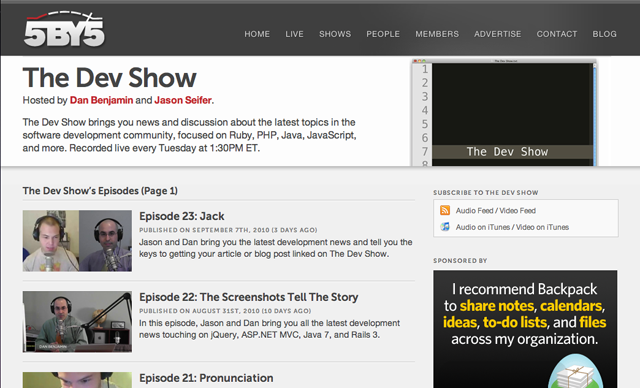Open the CONTACT page
The height and width of the screenshot is (388, 640).
point(557,34)
